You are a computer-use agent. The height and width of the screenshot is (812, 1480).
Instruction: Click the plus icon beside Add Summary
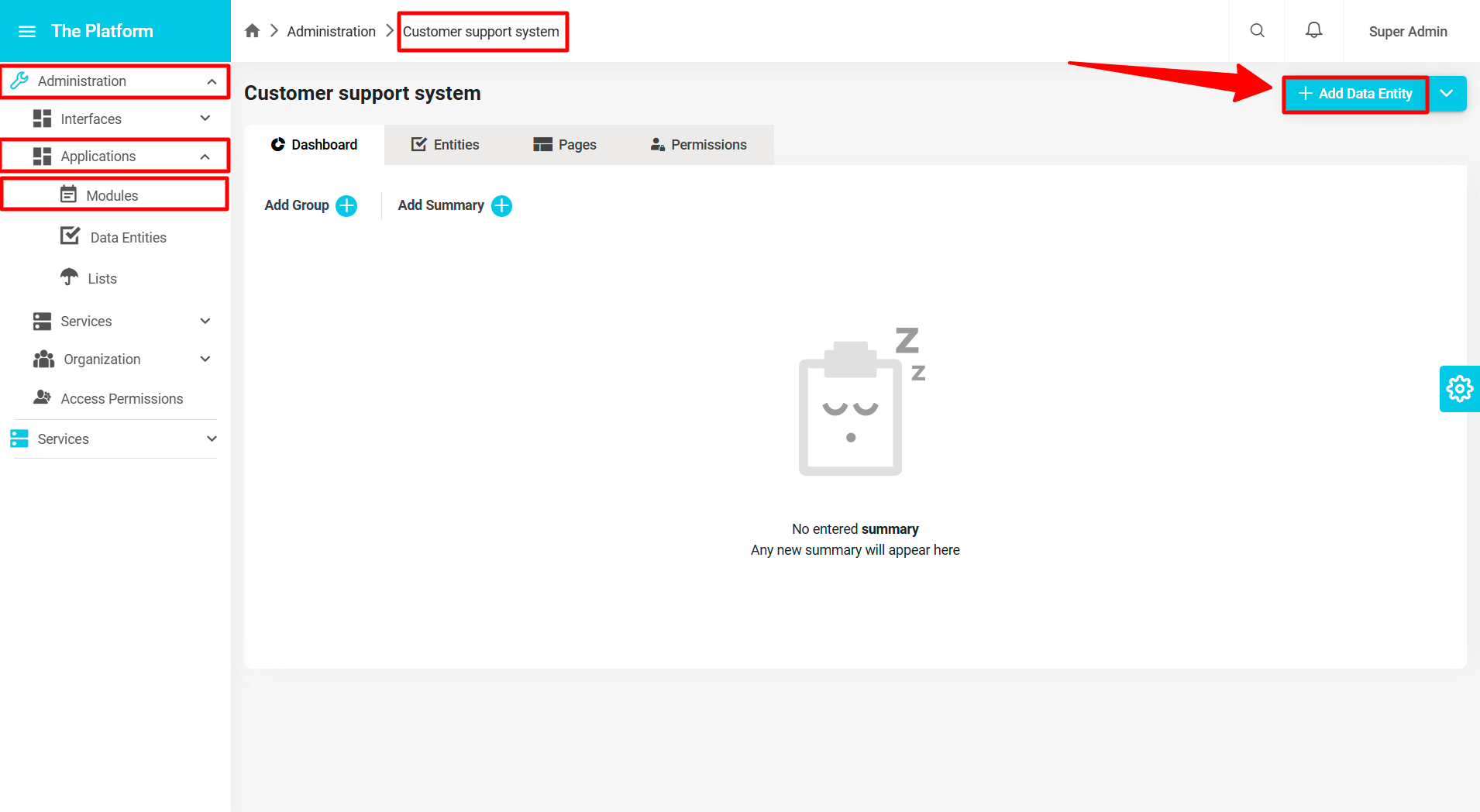[x=501, y=206]
